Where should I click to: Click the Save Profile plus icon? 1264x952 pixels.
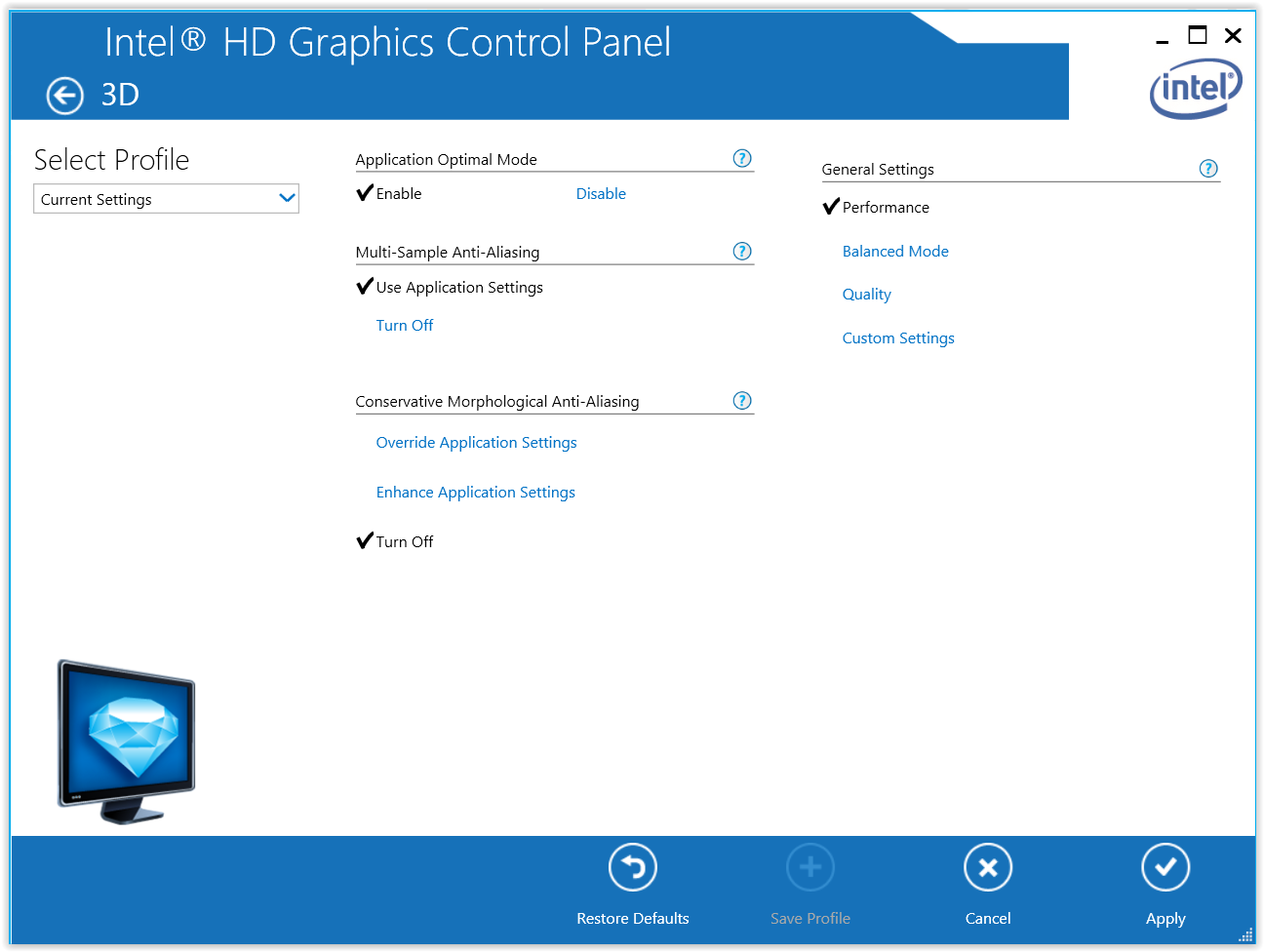[x=810, y=867]
